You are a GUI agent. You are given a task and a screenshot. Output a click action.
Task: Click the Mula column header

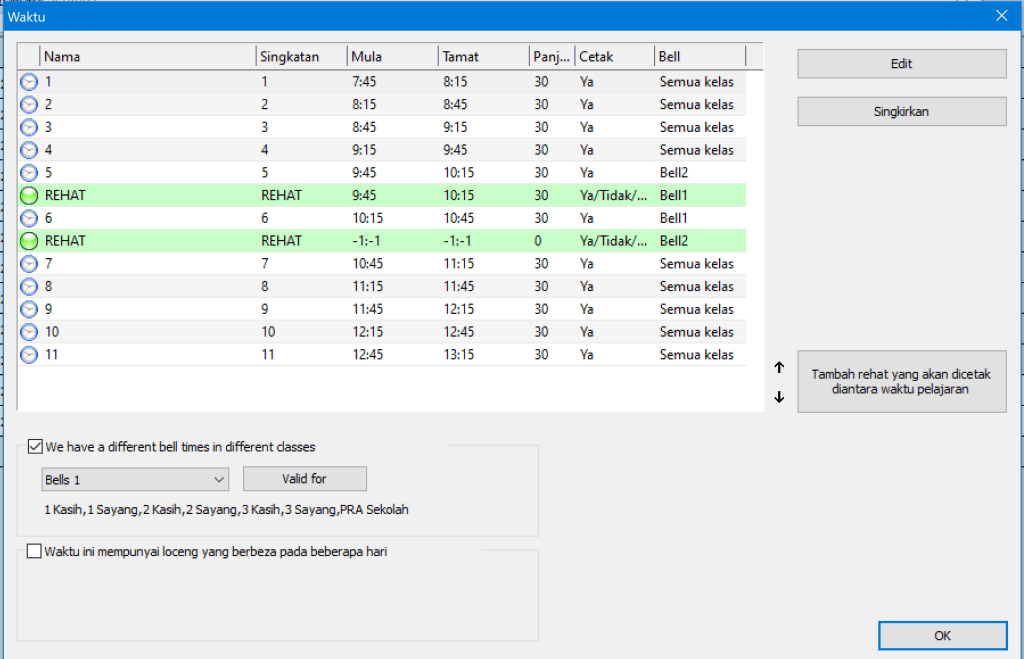tap(391, 57)
